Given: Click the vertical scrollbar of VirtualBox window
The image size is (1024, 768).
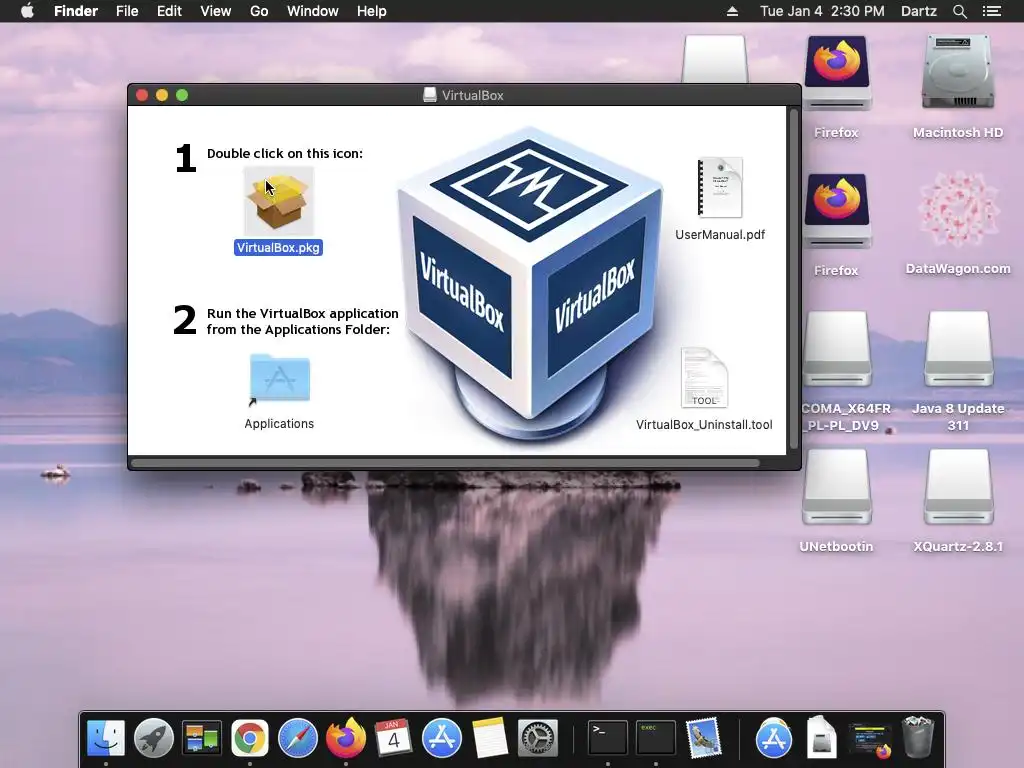Looking at the screenshot, I should pos(794,279).
